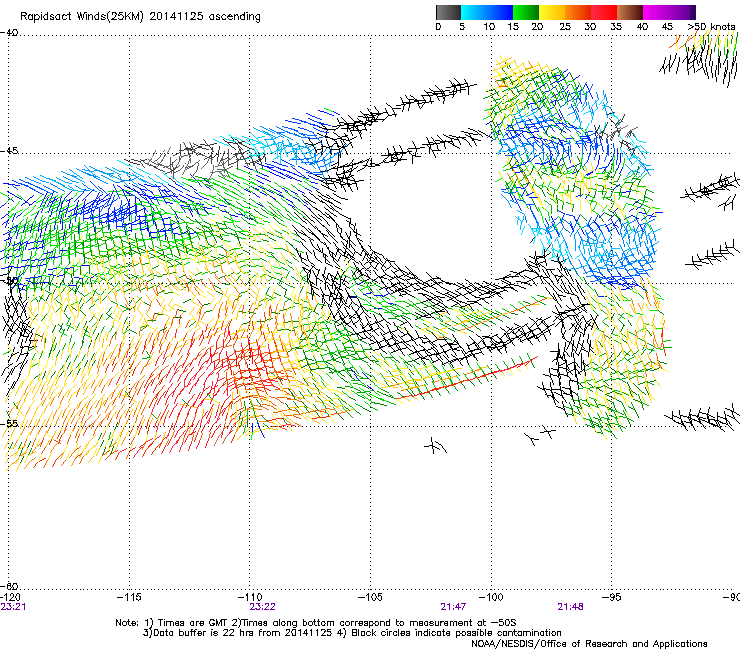
Task: Select the brown 35-40 knots legend color
Action: pyautogui.click(x=630, y=12)
